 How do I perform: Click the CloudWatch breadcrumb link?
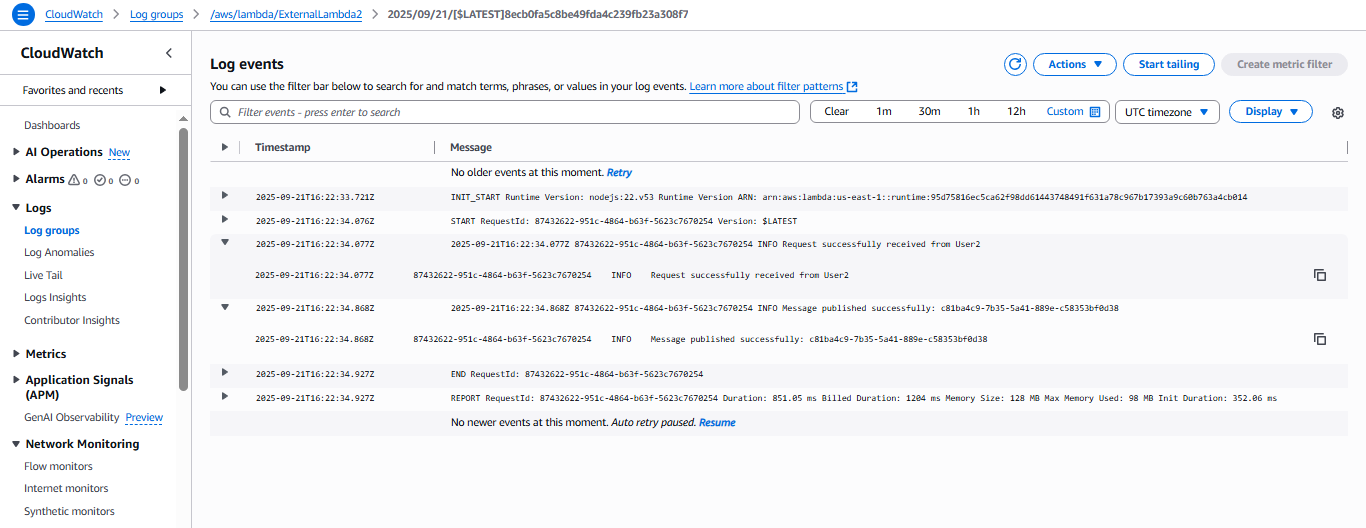point(74,15)
